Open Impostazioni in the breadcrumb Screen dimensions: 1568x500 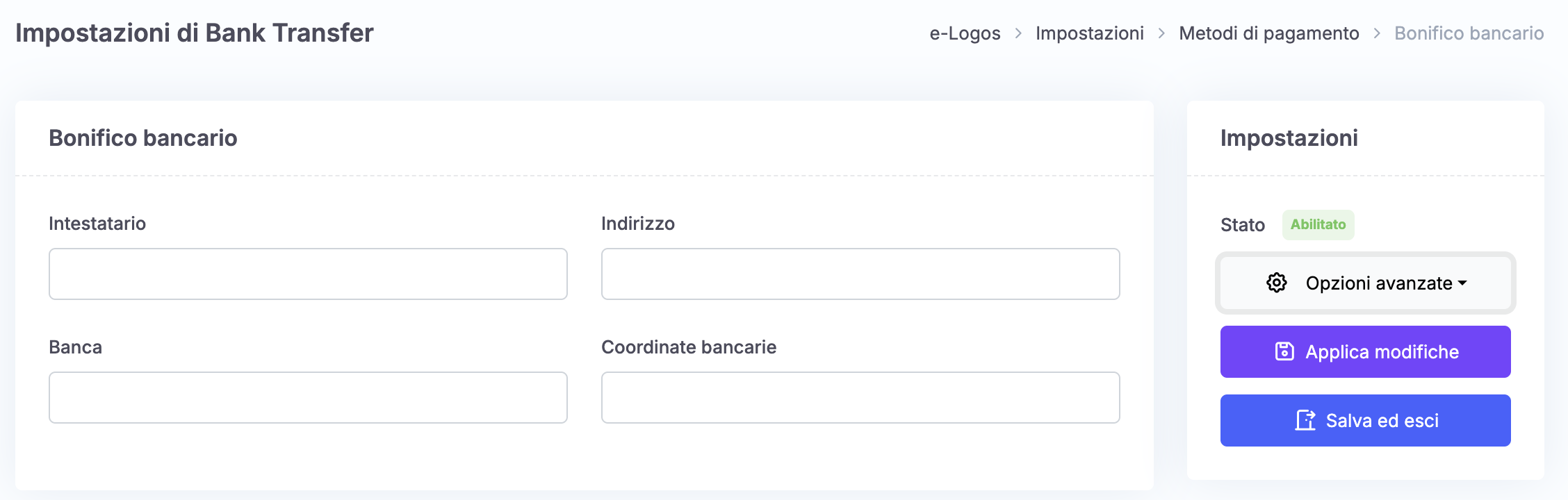coord(1089,33)
